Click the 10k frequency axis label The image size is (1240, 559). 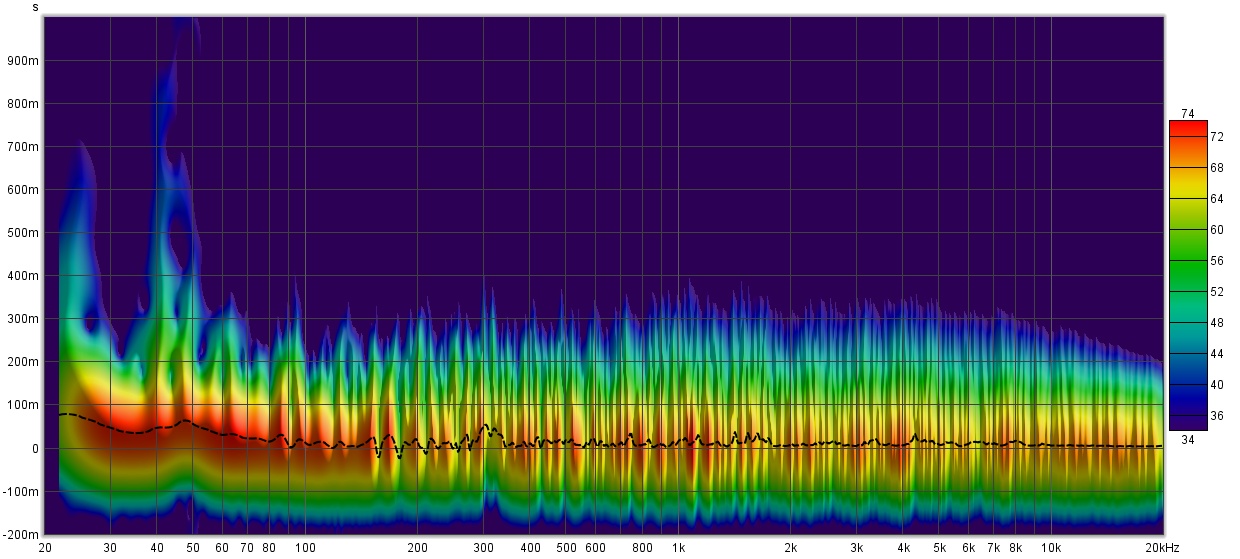1050,548
